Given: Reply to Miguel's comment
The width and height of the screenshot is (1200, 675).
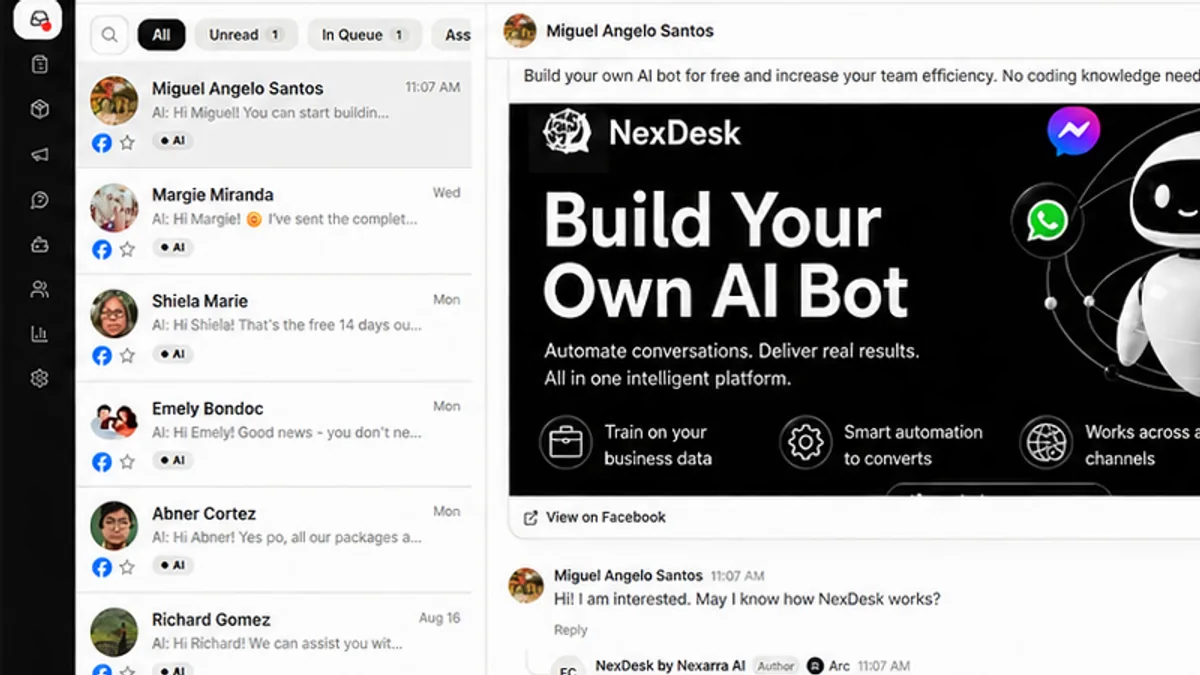Looking at the screenshot, I should [571, 630].
